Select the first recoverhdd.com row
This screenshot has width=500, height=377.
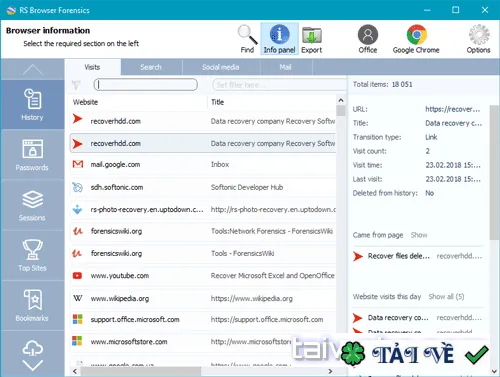point(203,121)
